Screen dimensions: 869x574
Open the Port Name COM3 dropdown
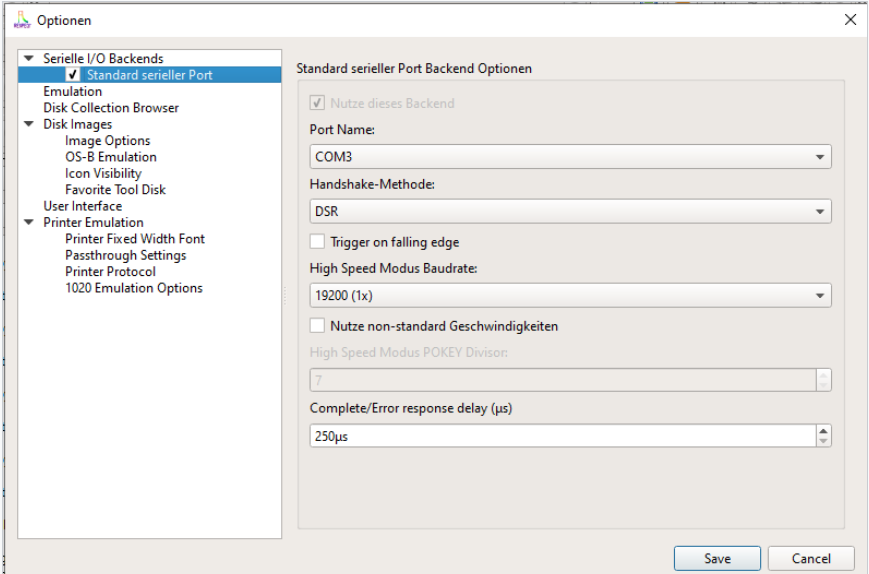point(570,157)
